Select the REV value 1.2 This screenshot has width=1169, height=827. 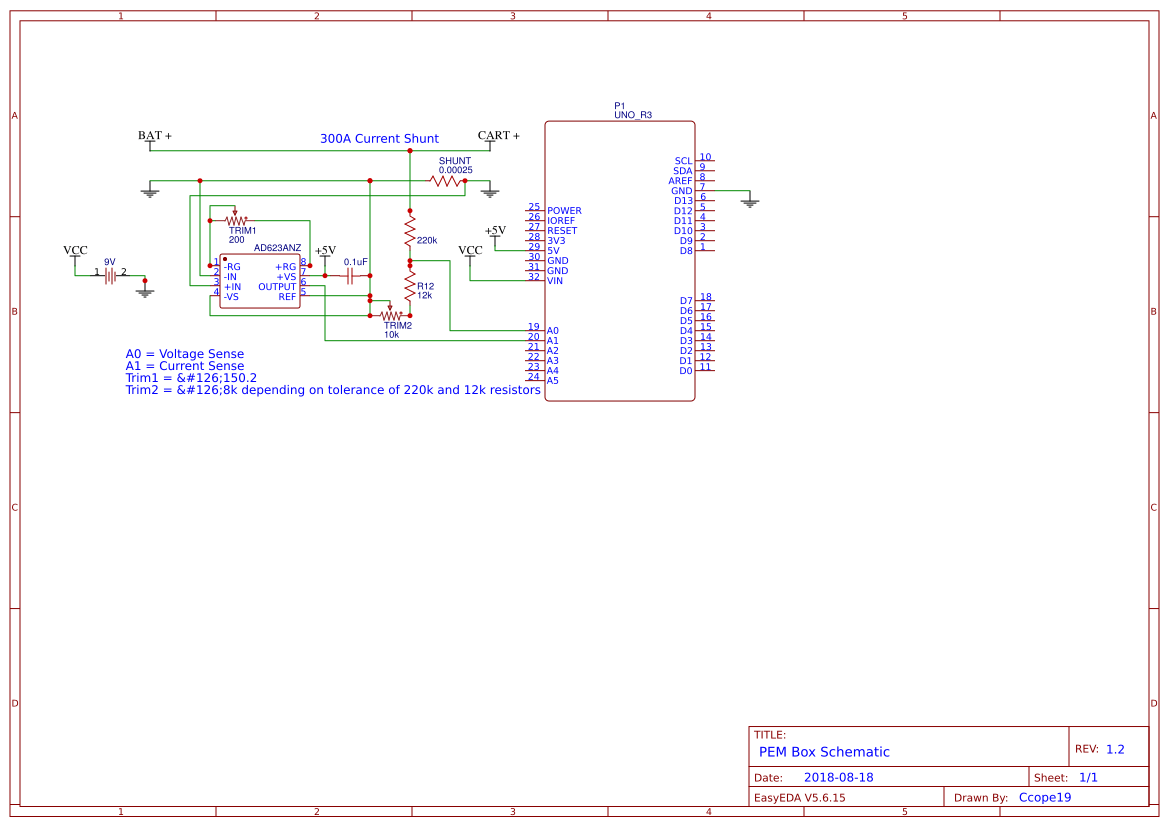(1115, 749)
